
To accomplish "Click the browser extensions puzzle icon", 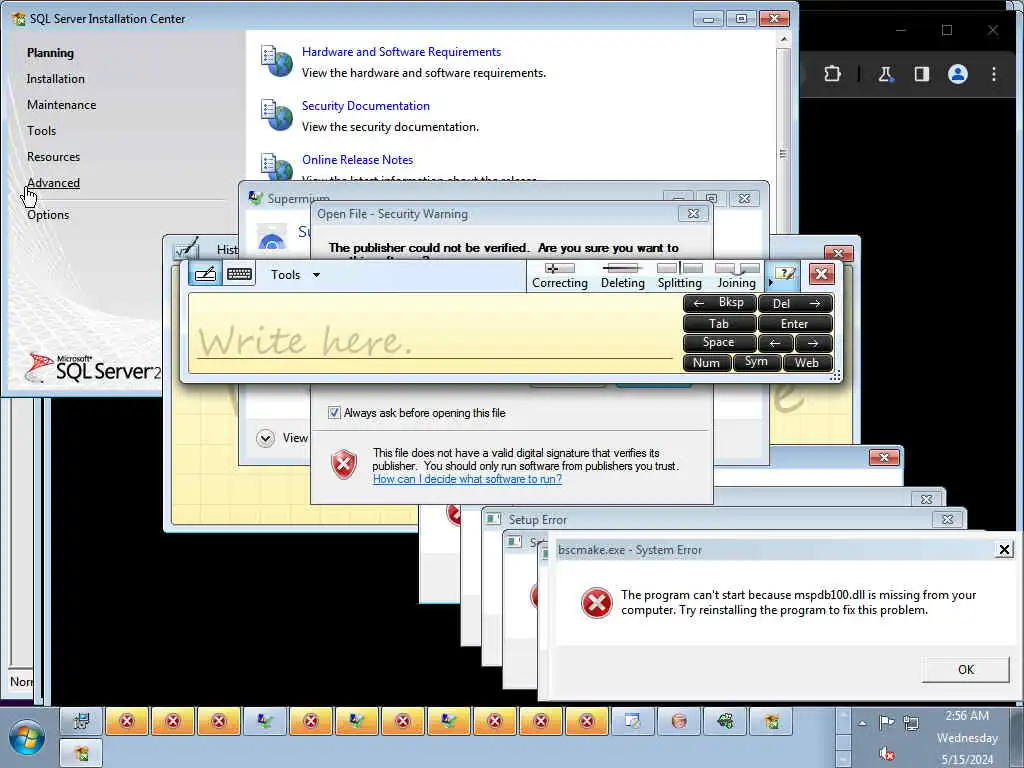I will click(832, 74).
